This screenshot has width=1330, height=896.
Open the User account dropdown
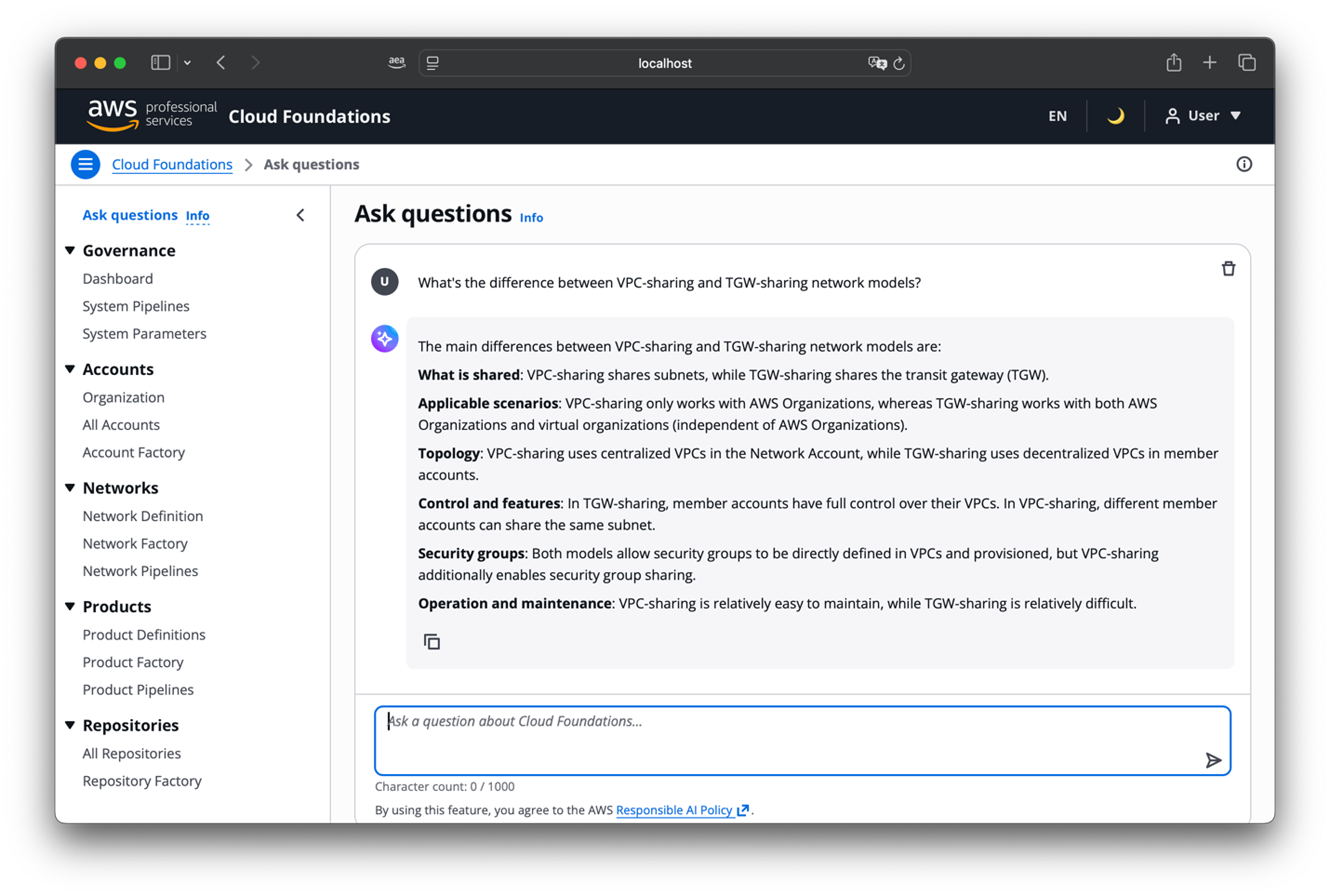pos(1203,116)
